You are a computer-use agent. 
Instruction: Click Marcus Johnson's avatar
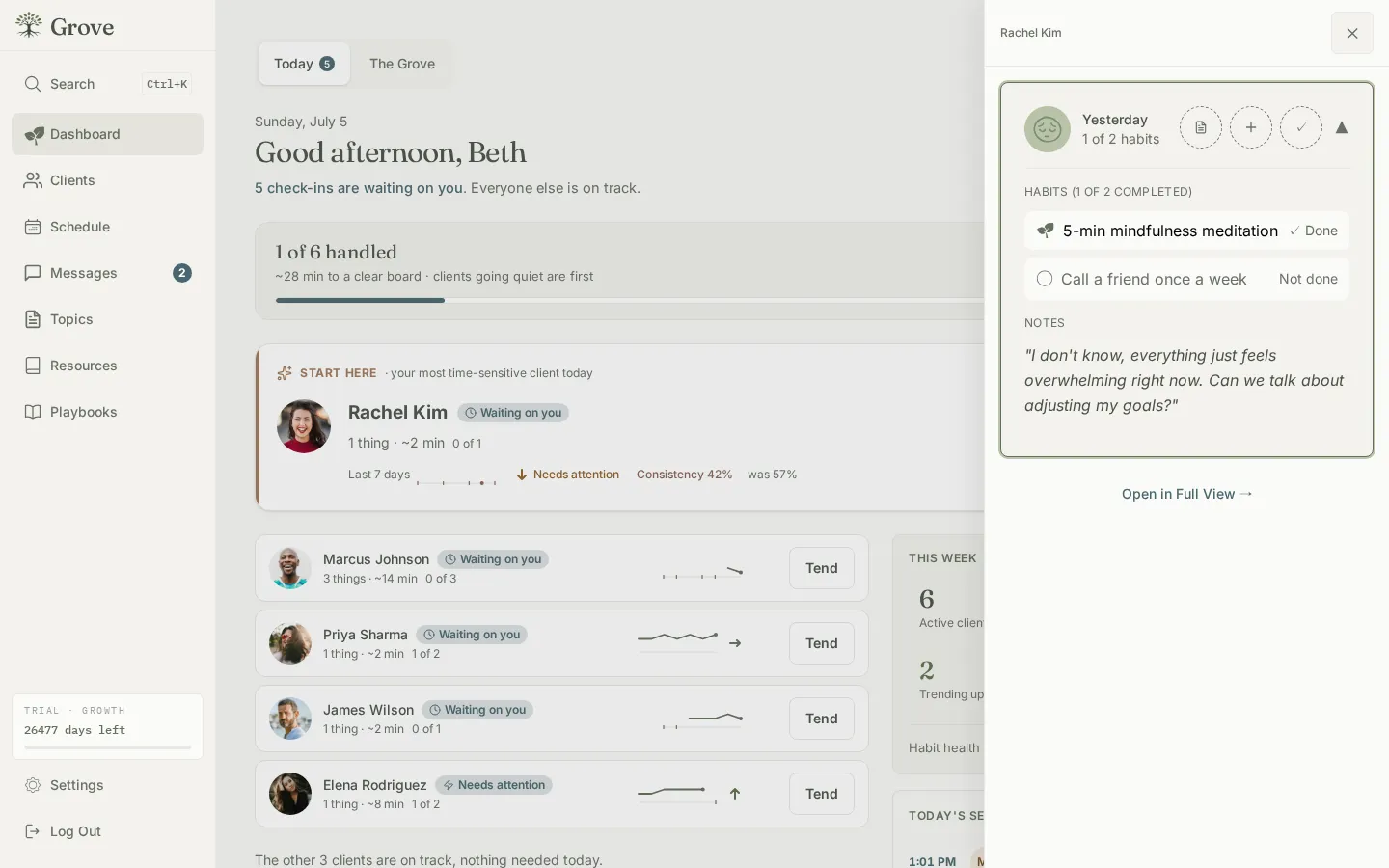[x=290, y=568]
